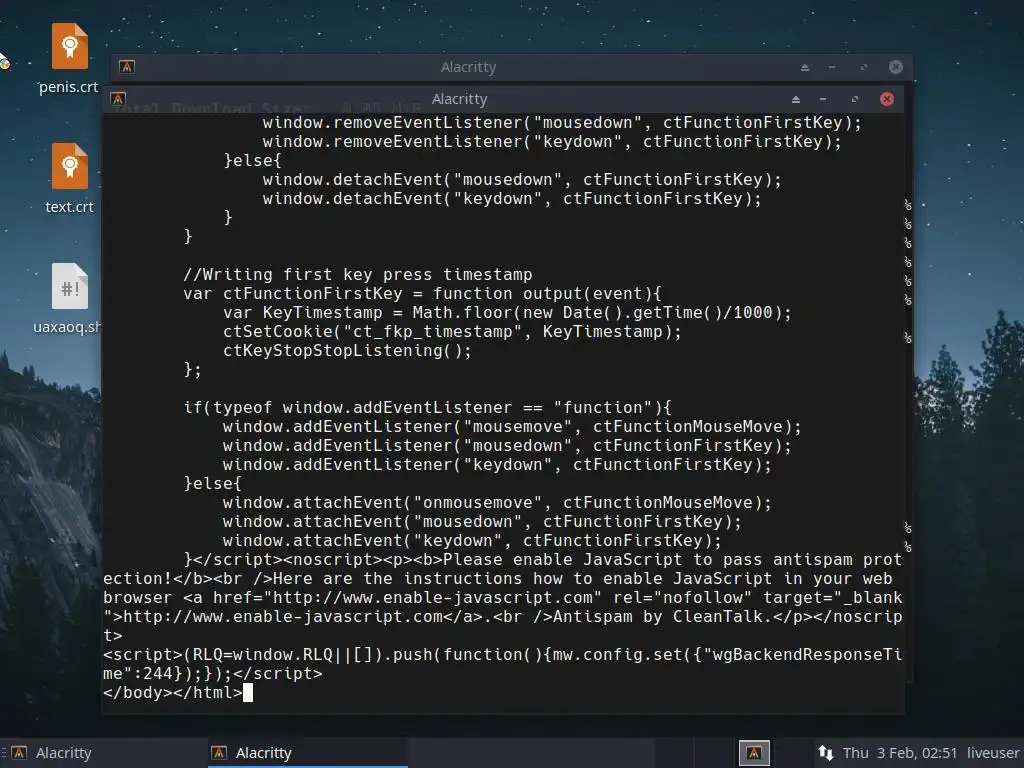
Task: Close the back Alacritty window with grey button
Action: [x=896, y=67]
